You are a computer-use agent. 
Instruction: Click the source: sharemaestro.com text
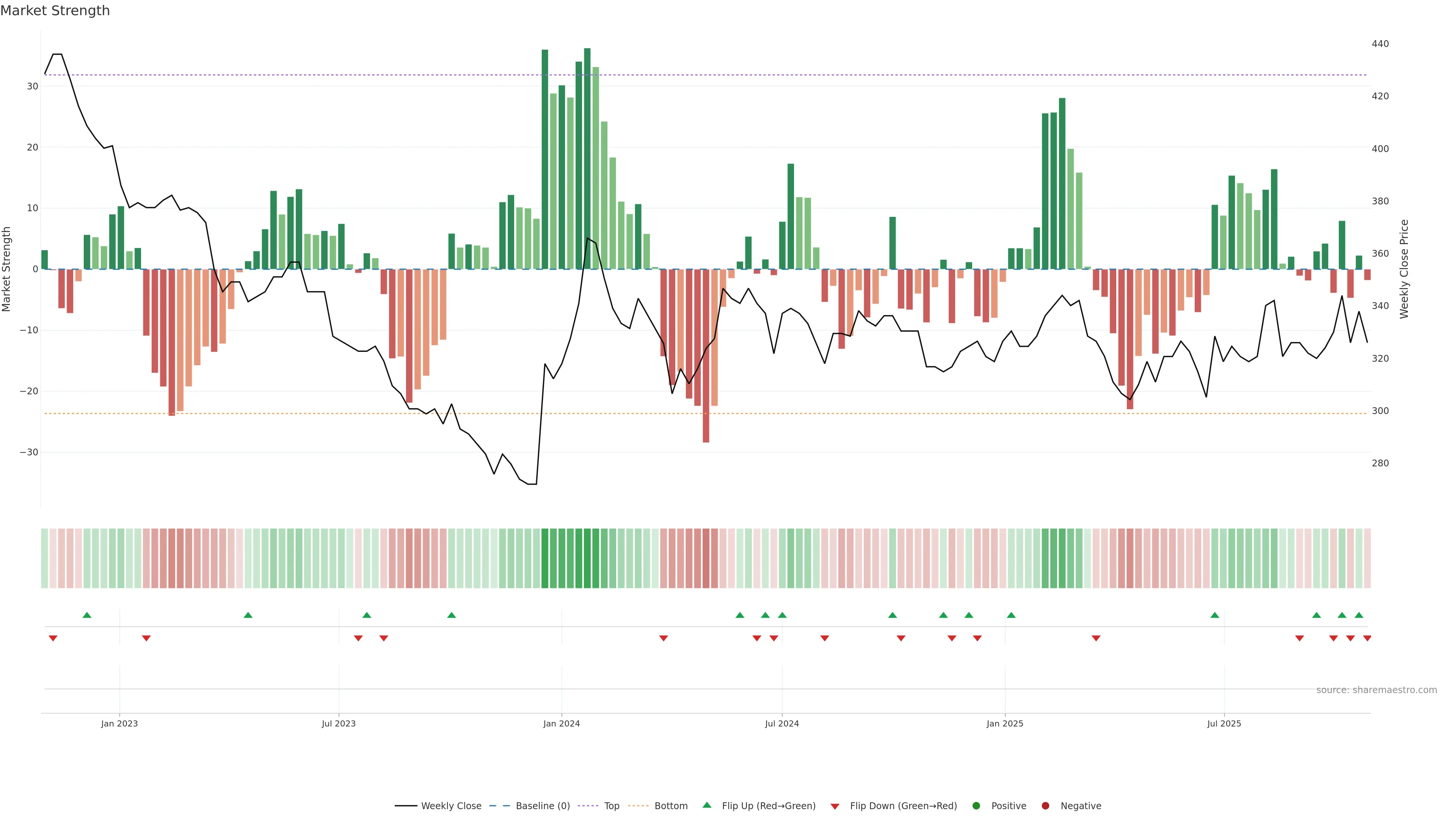(x=1376, y=690)
